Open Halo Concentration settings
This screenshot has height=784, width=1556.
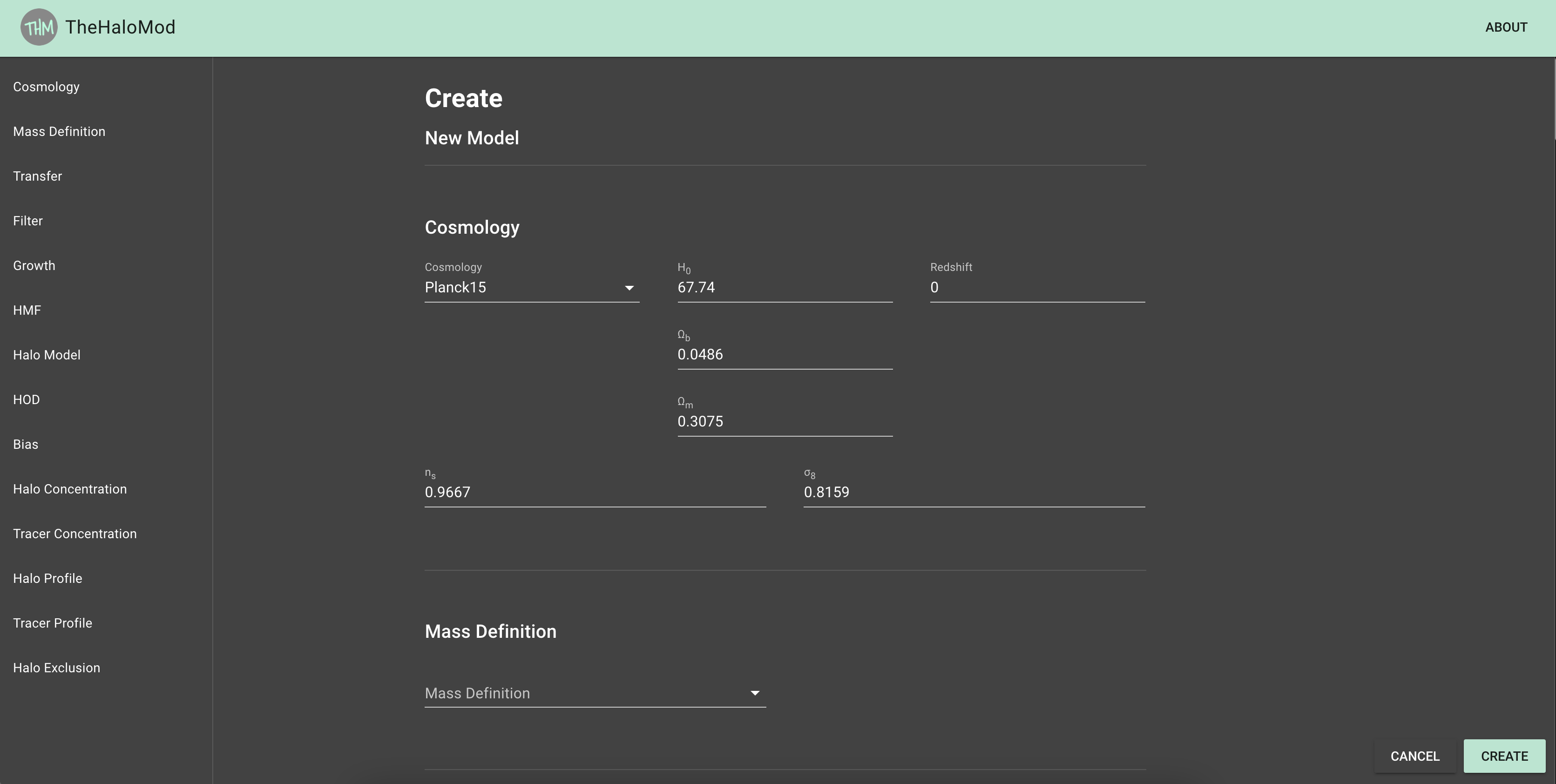(x=70, y=489)
